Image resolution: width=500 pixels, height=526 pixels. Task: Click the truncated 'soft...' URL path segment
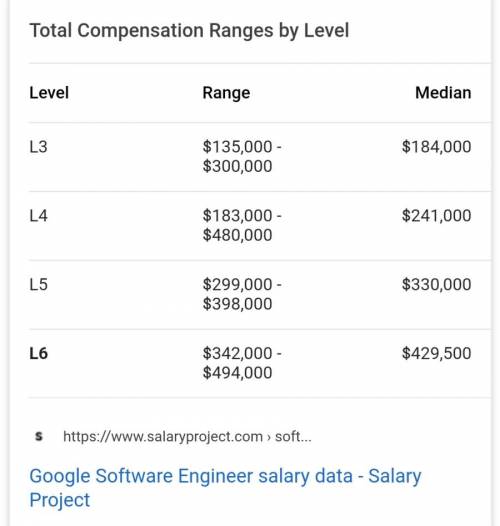click(x=293, y=437)
